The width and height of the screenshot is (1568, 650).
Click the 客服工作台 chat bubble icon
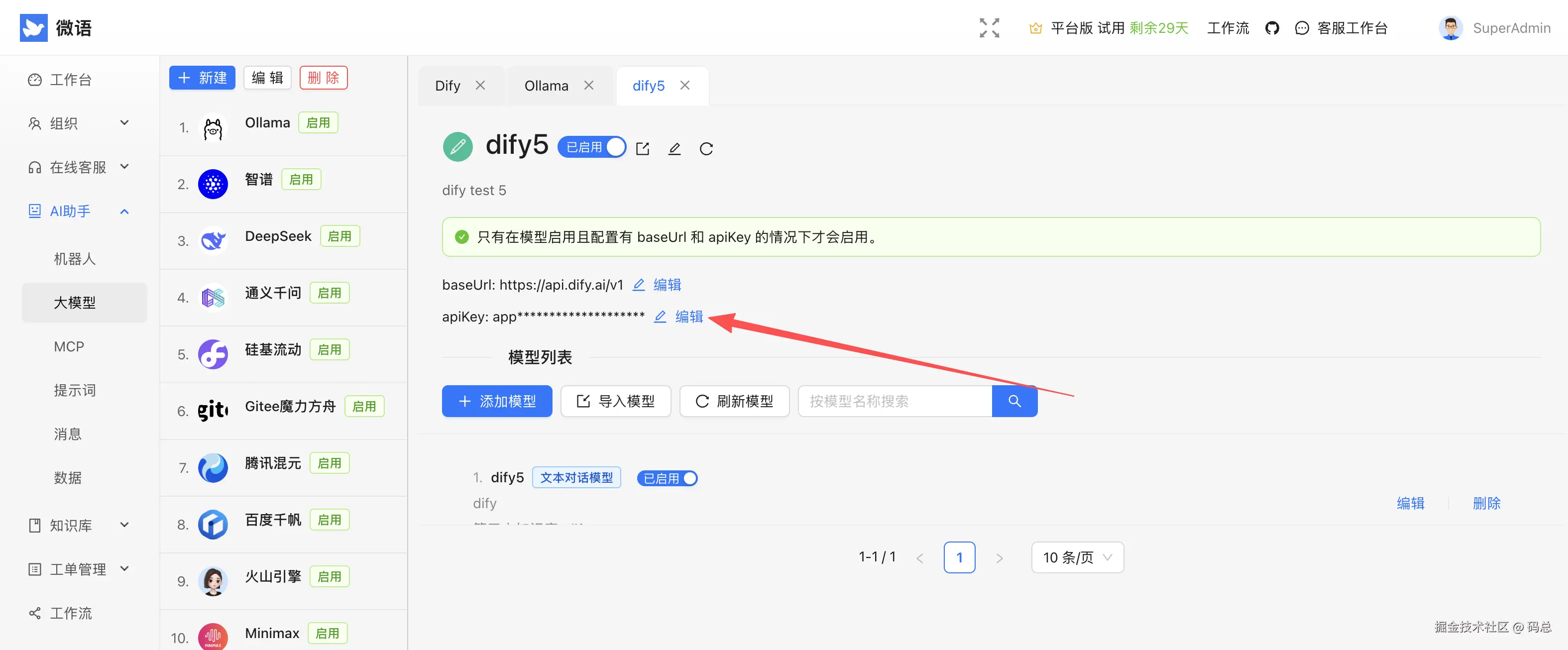pos(1301,27)
